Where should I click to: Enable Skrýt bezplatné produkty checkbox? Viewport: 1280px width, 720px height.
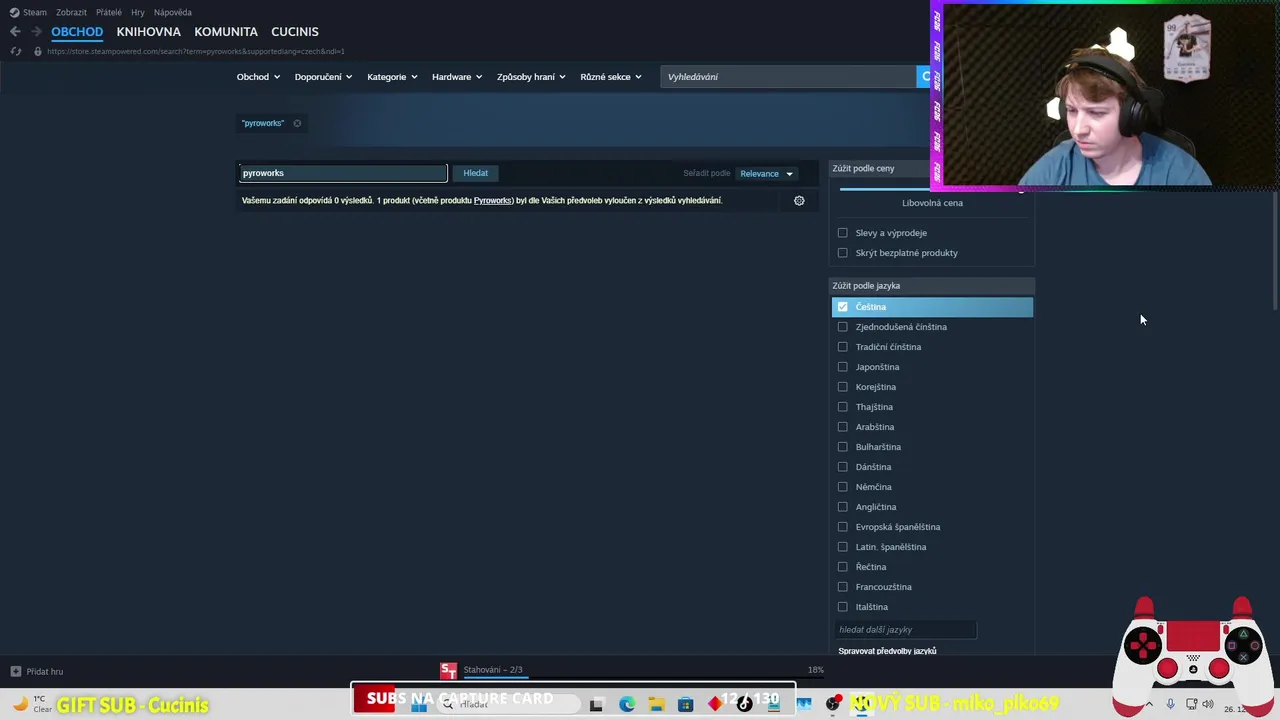pos(842,253)
